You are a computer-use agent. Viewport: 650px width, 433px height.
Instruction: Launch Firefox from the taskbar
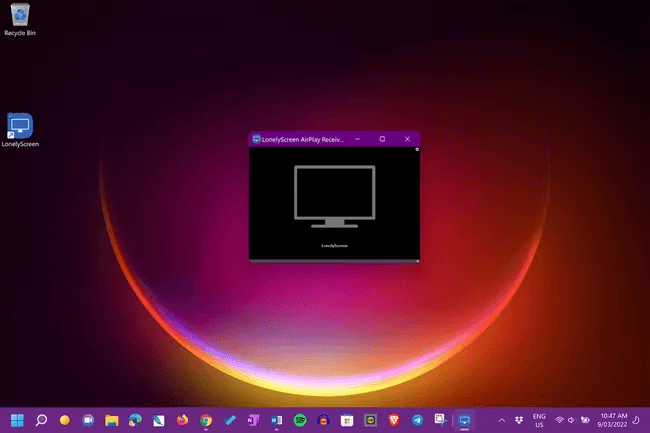(x=182, y=420)
